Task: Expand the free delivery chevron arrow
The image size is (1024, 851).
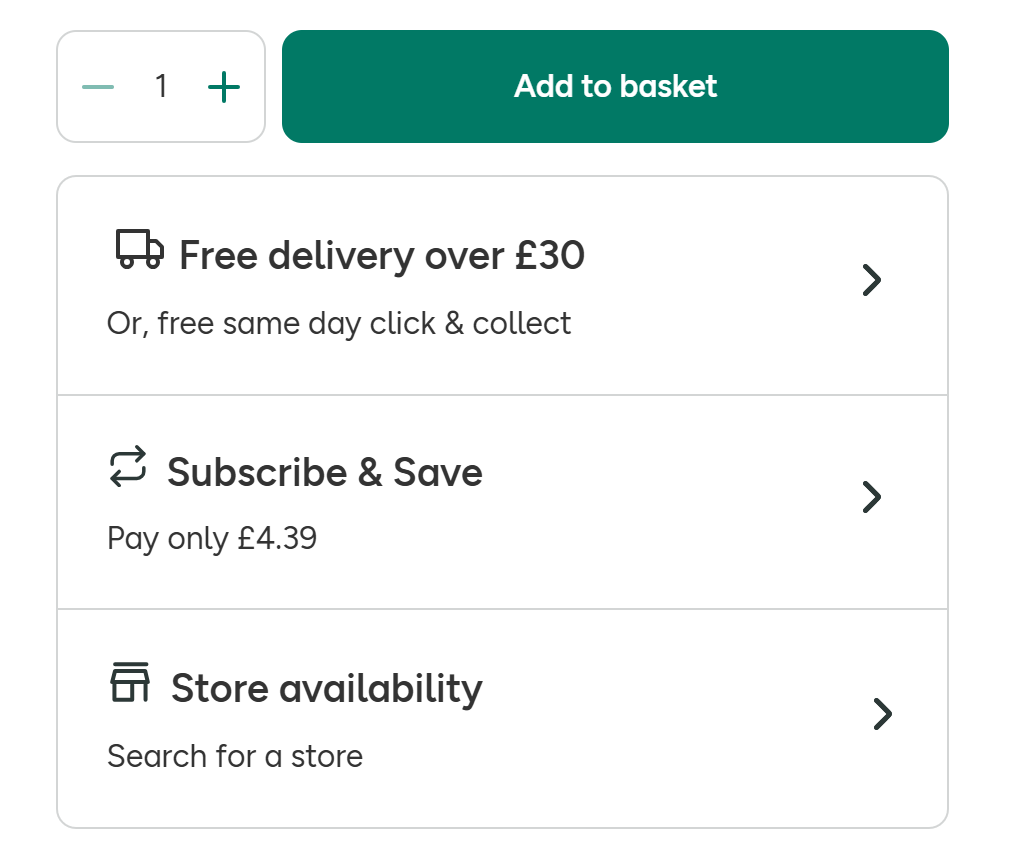Action: click(872, 280)
